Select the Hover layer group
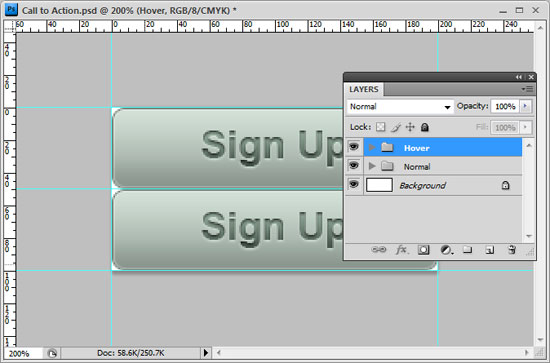This screenshot has width=550, height=363. [x=443, y=147]
